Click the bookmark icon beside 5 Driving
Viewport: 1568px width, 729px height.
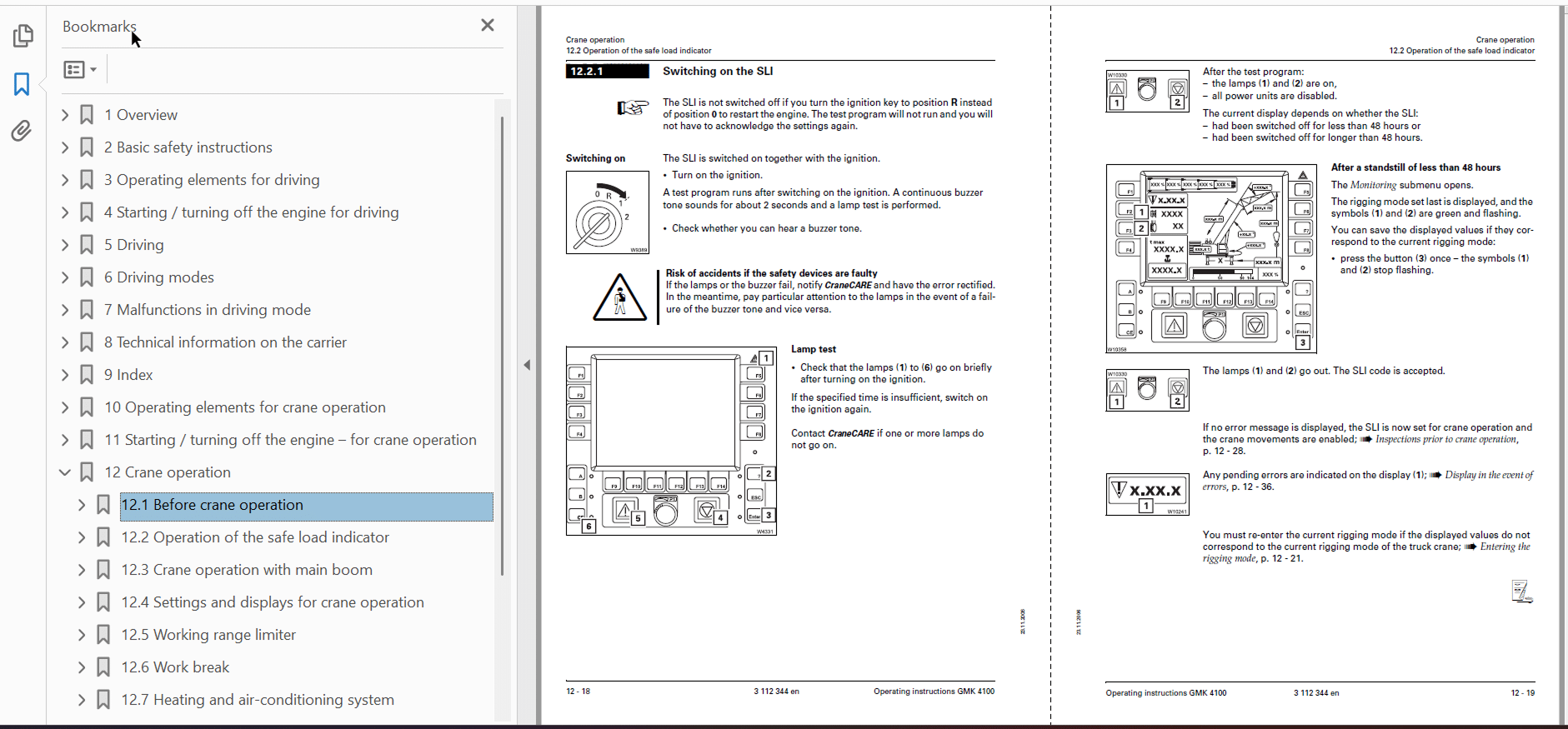[87, 245]
